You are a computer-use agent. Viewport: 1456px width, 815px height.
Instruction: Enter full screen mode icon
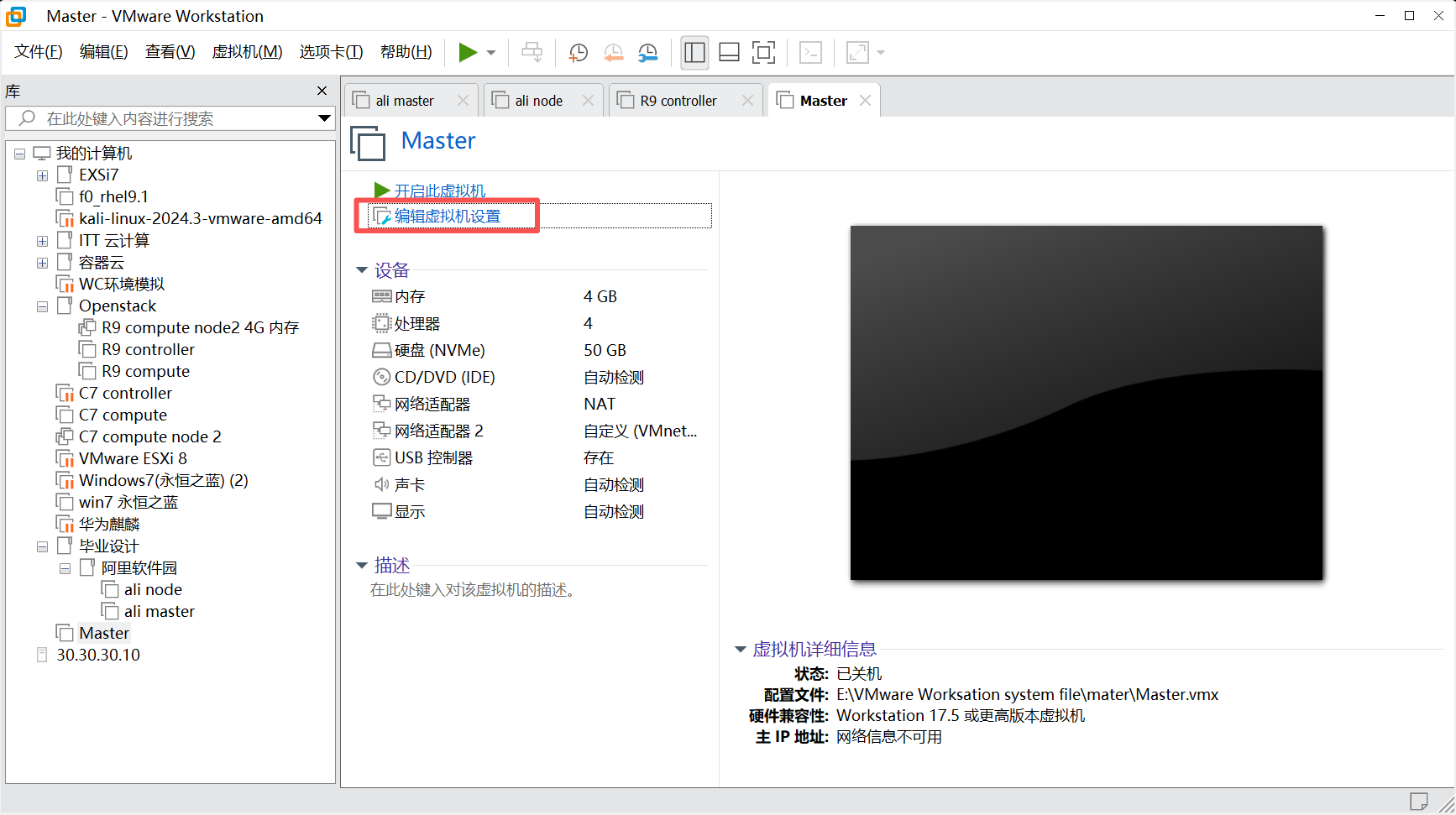(x=764, y=52)
